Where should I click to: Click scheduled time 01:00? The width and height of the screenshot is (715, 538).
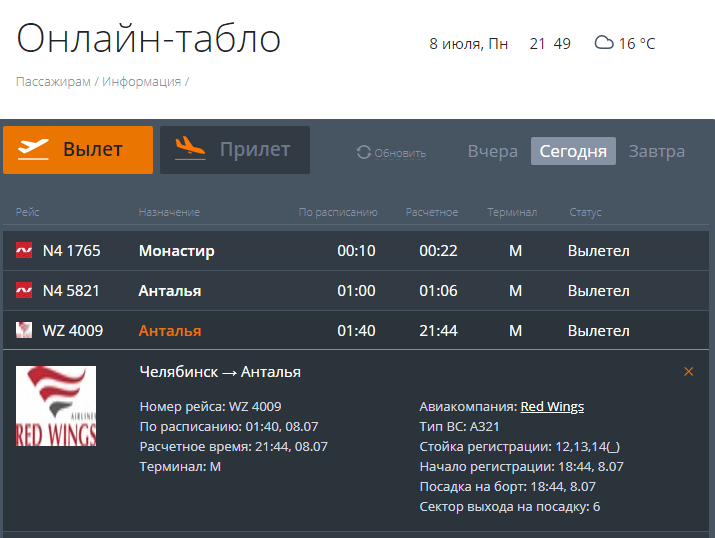point(356,291)
